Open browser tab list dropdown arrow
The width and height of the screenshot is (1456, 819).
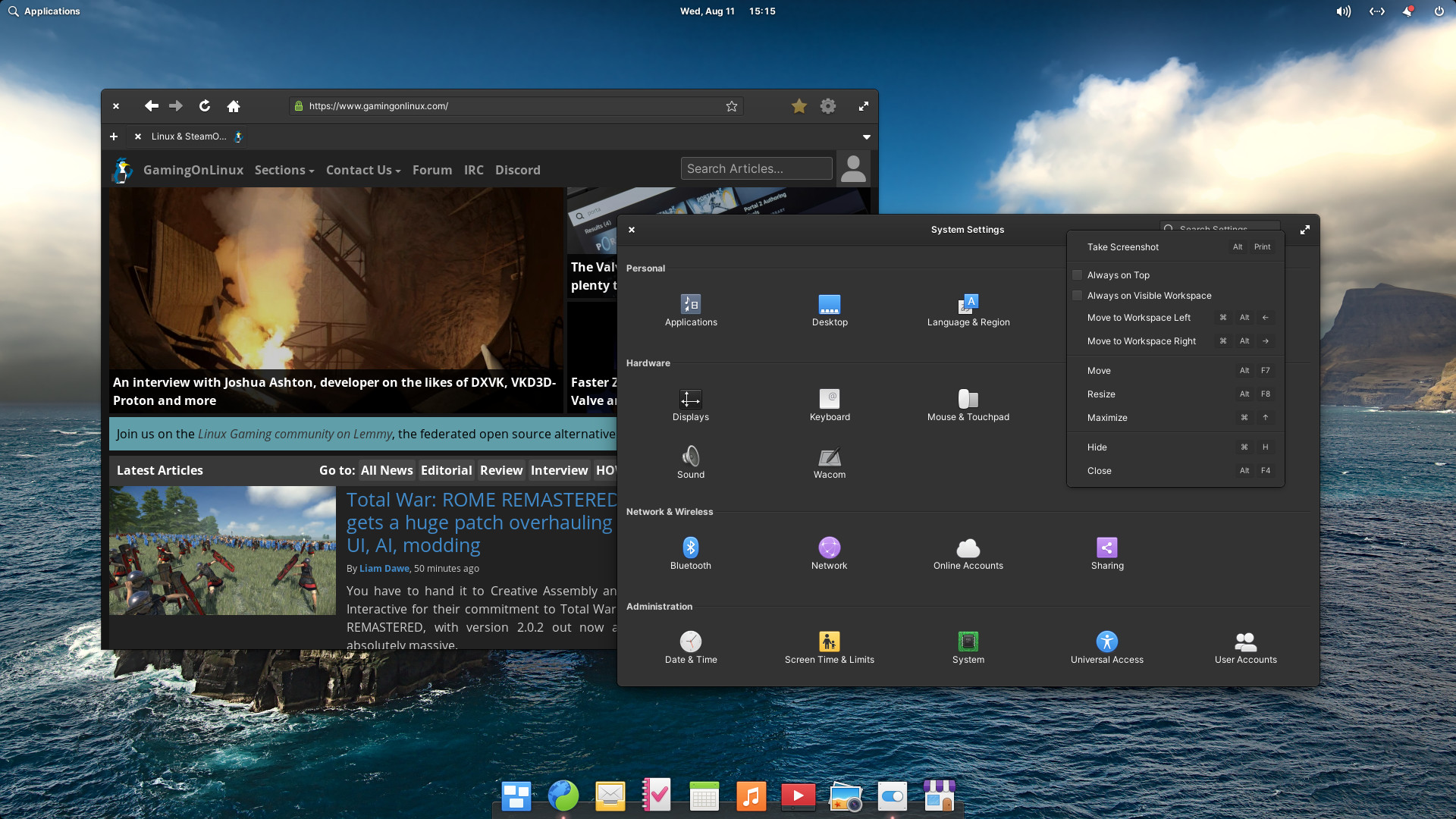tap(866, 136)
